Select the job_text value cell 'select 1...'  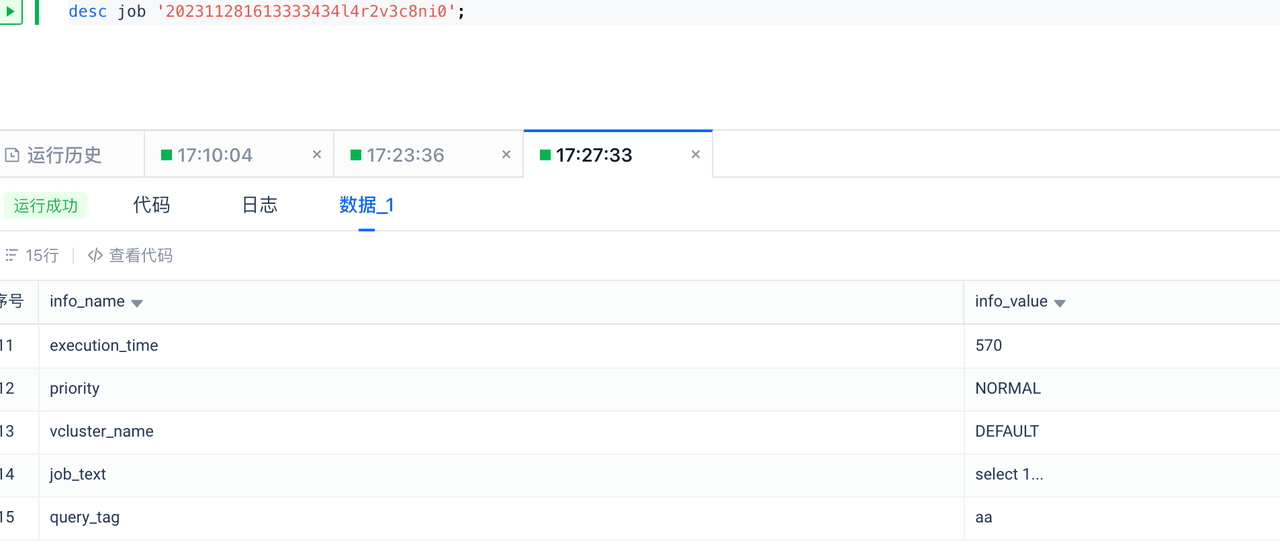[1009, 475]
